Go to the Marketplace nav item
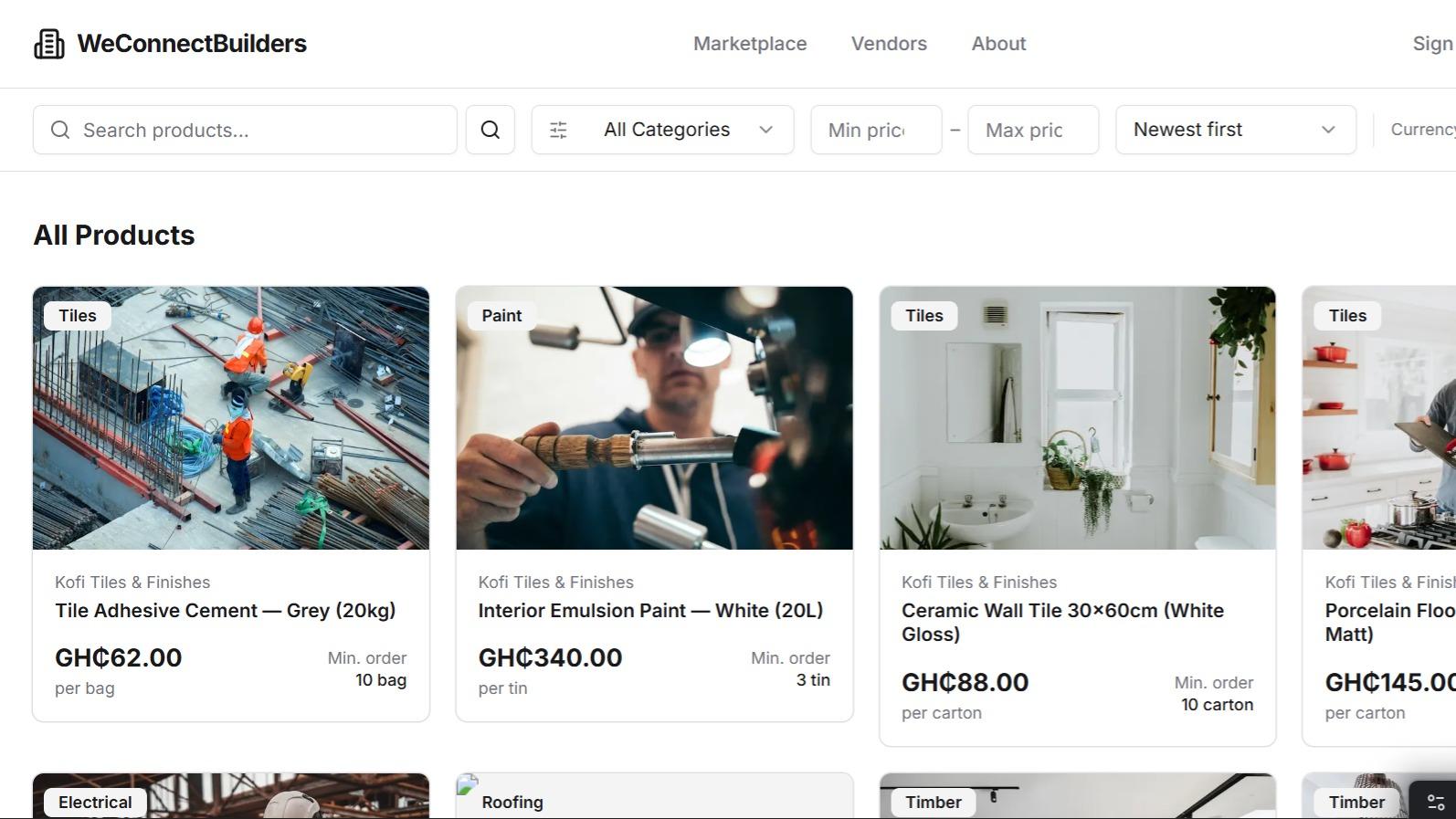The height and width of the screenshot is (819, 1456). click(x=749, y=44)
